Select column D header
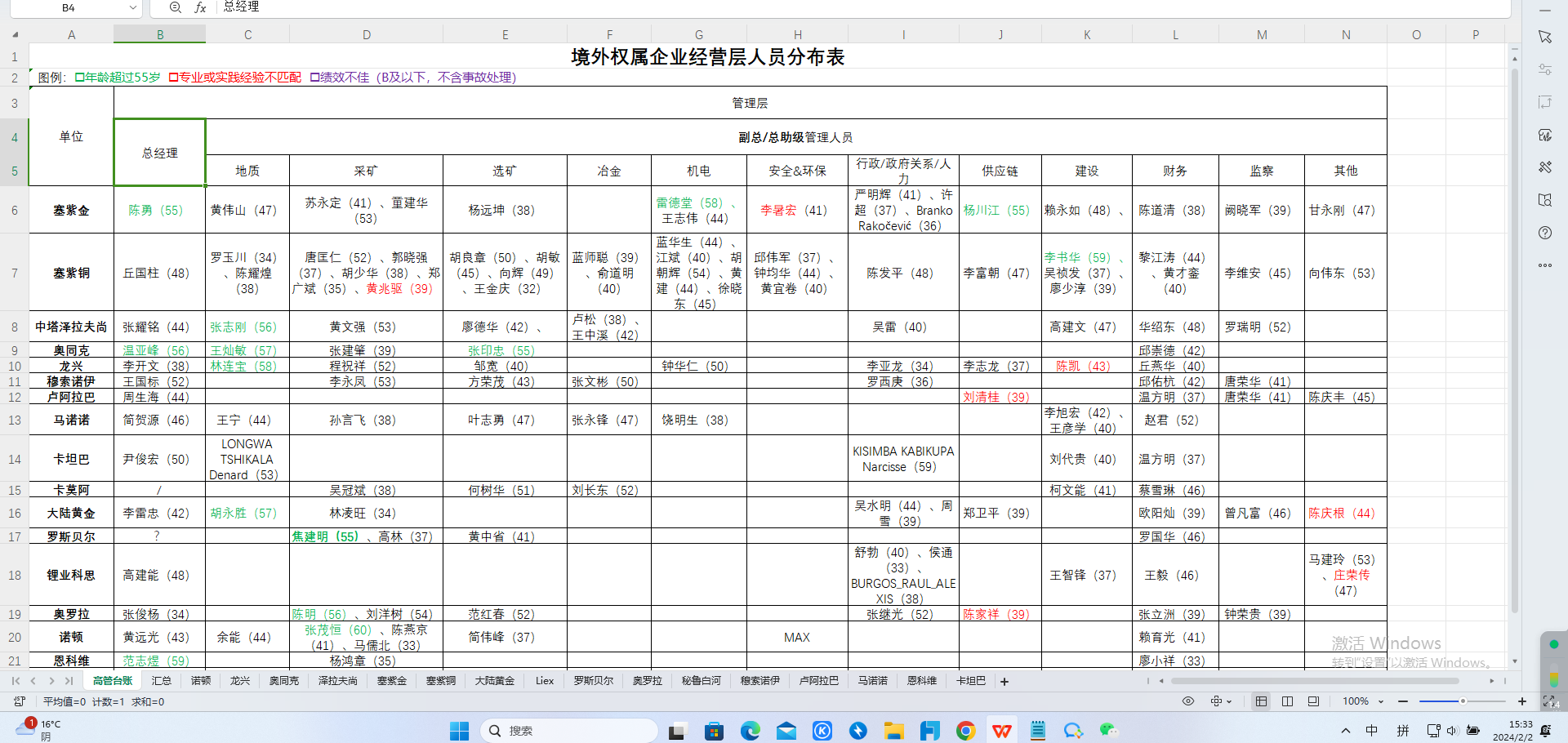1568x743 pixels. click(367, 34)
